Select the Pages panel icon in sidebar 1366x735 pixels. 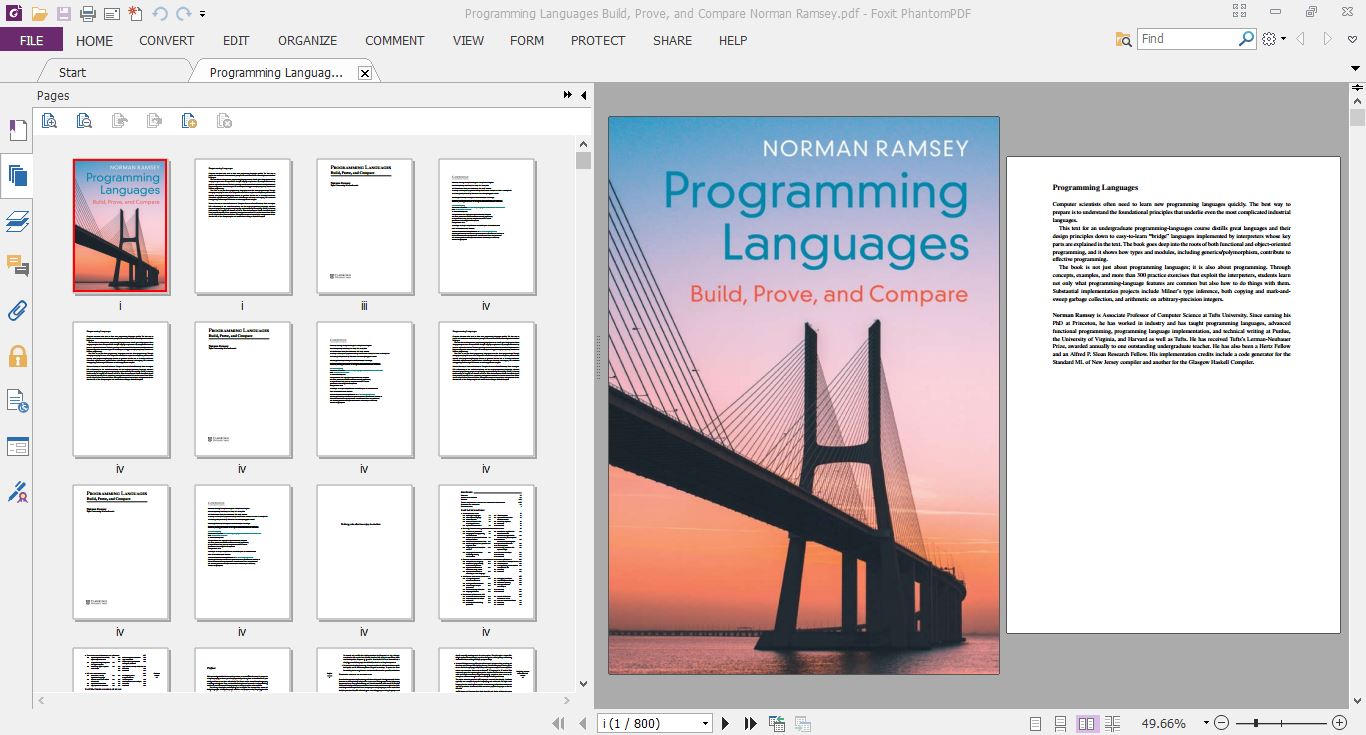(x=17, y=176)
